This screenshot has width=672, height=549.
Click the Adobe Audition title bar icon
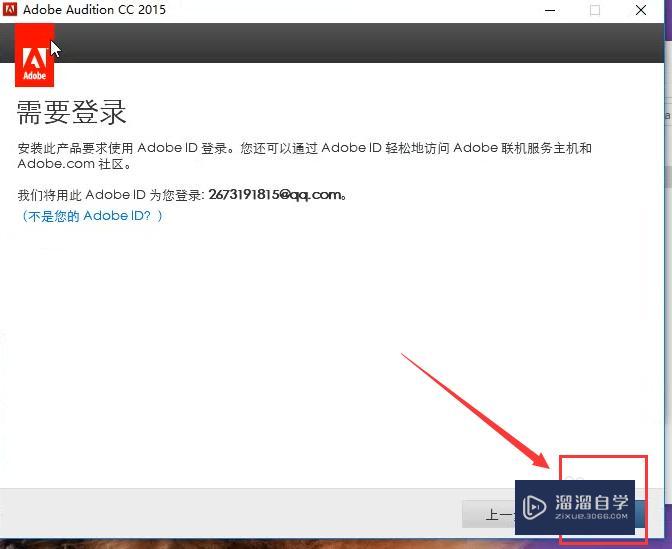coord(9,9)
